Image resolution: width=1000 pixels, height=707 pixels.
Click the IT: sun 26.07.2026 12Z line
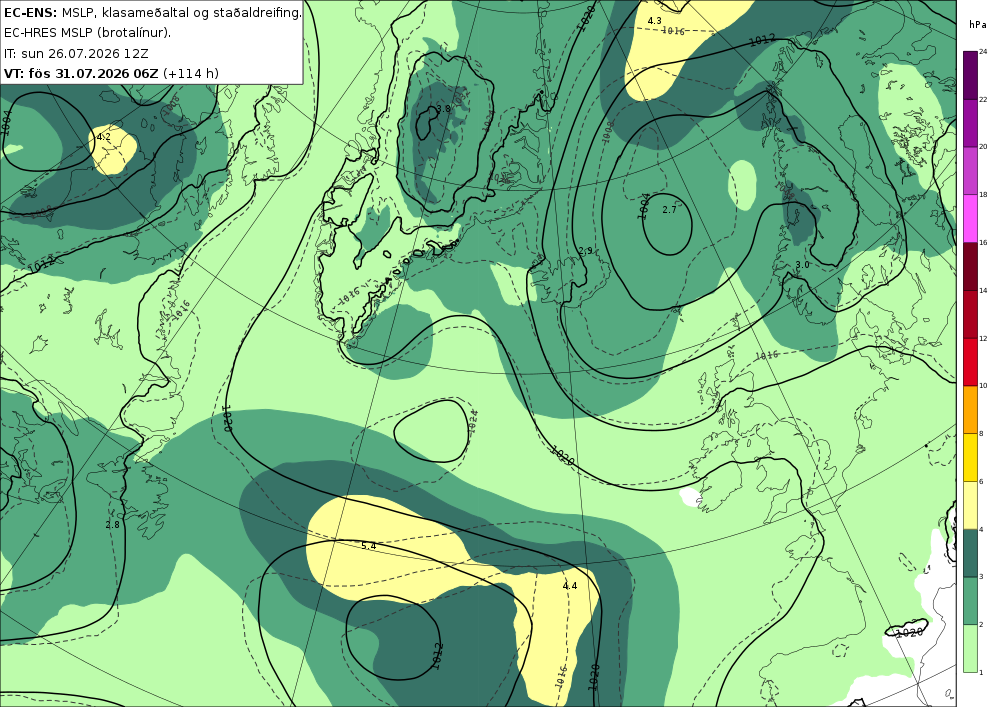(76, 53)
